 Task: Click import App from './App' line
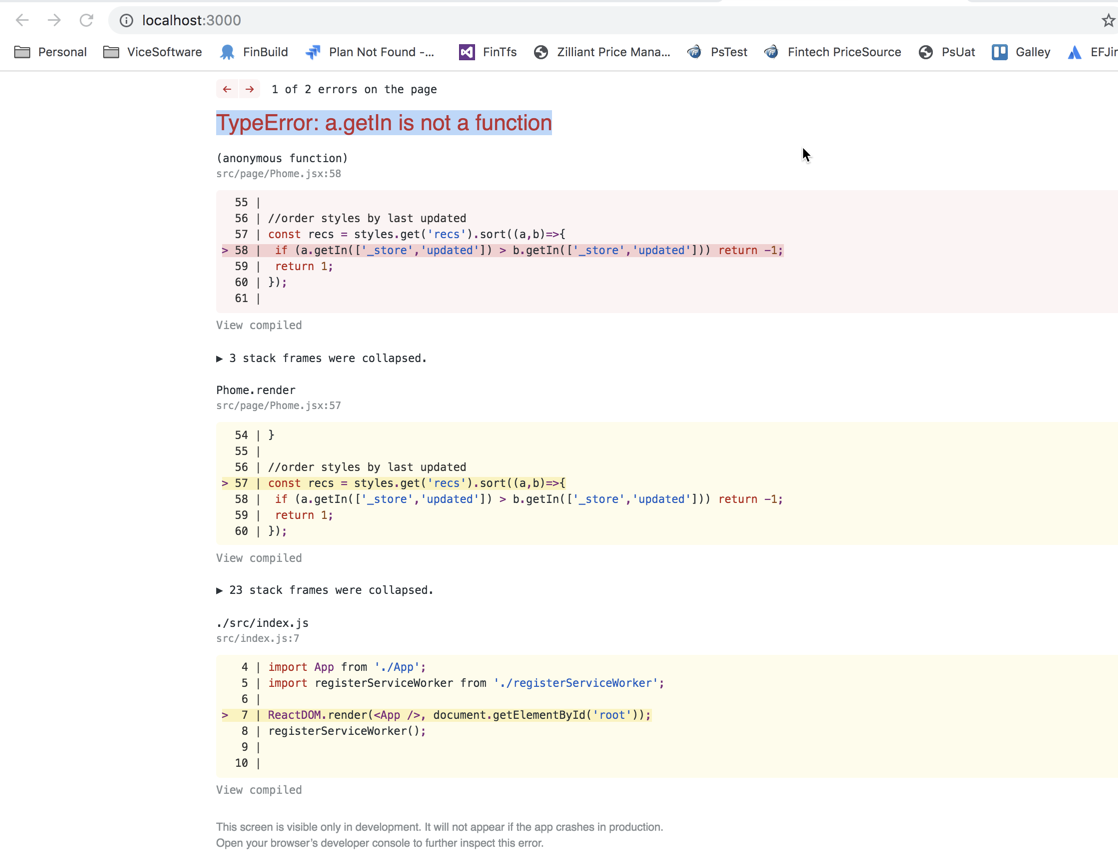(347, 667)
